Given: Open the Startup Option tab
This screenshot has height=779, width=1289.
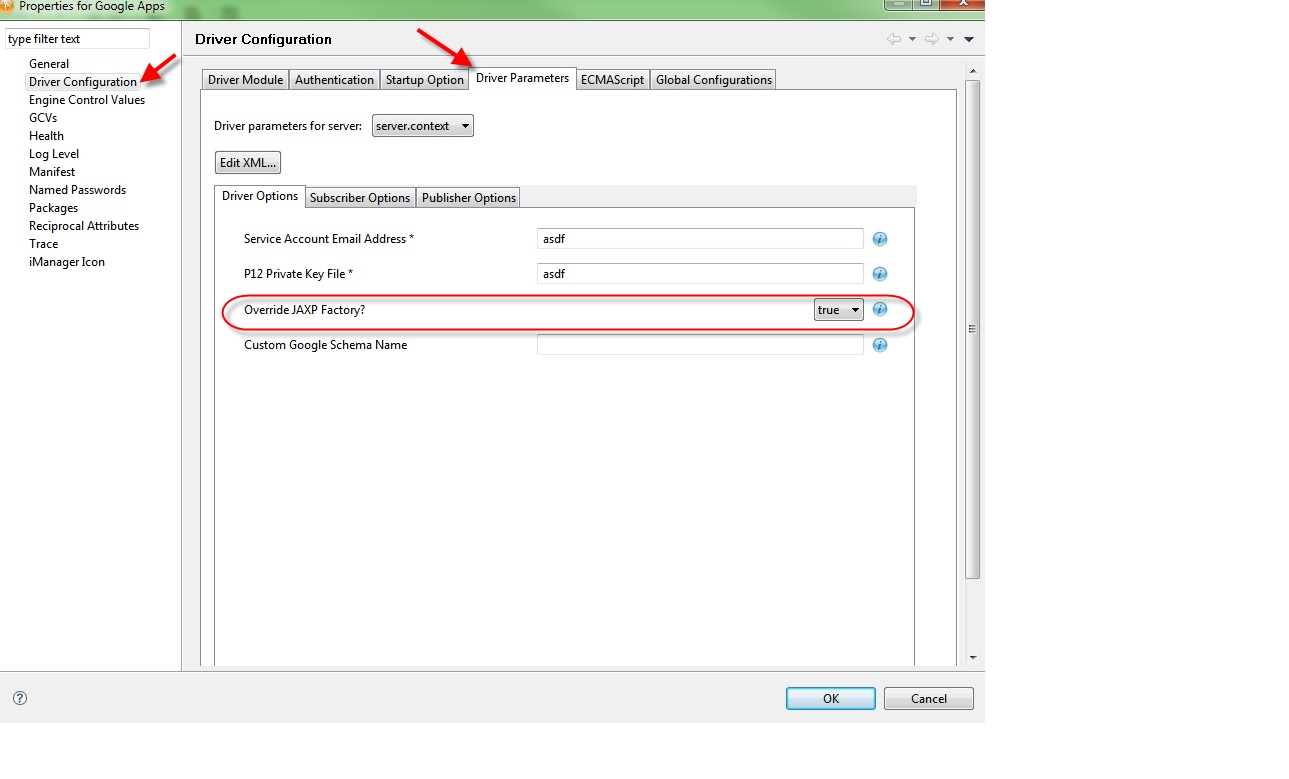Looking at the screenshot, I should [424, 80].
